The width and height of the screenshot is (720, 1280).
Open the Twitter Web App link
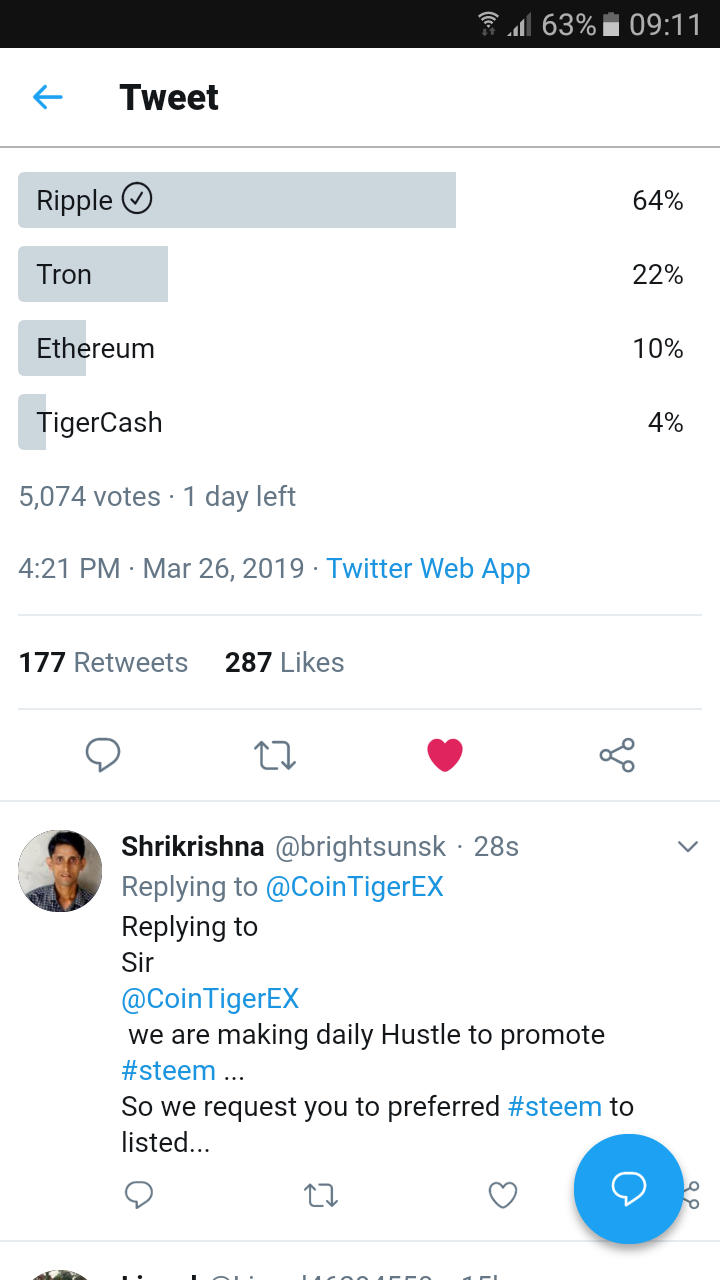tap(428, 568)
